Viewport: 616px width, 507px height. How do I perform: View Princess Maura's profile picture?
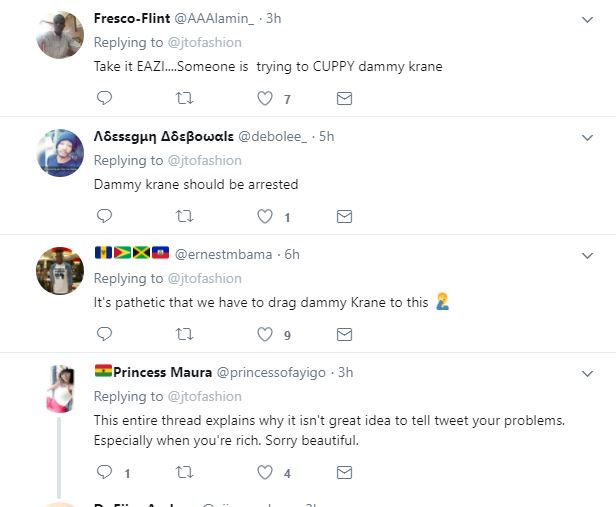tap(59, 388)
